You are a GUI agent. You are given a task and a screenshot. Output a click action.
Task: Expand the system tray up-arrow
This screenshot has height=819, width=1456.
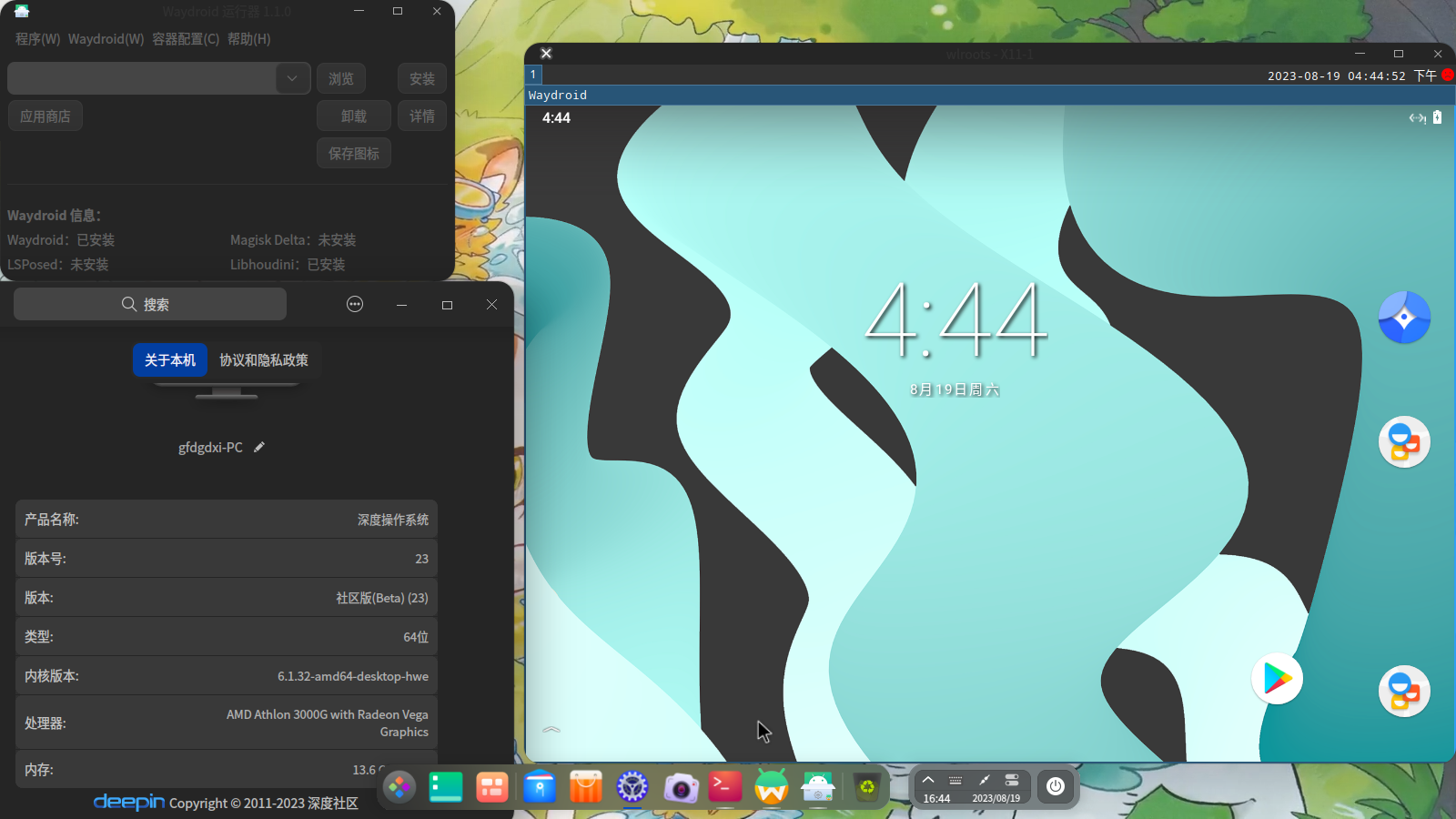click(928, 780)
